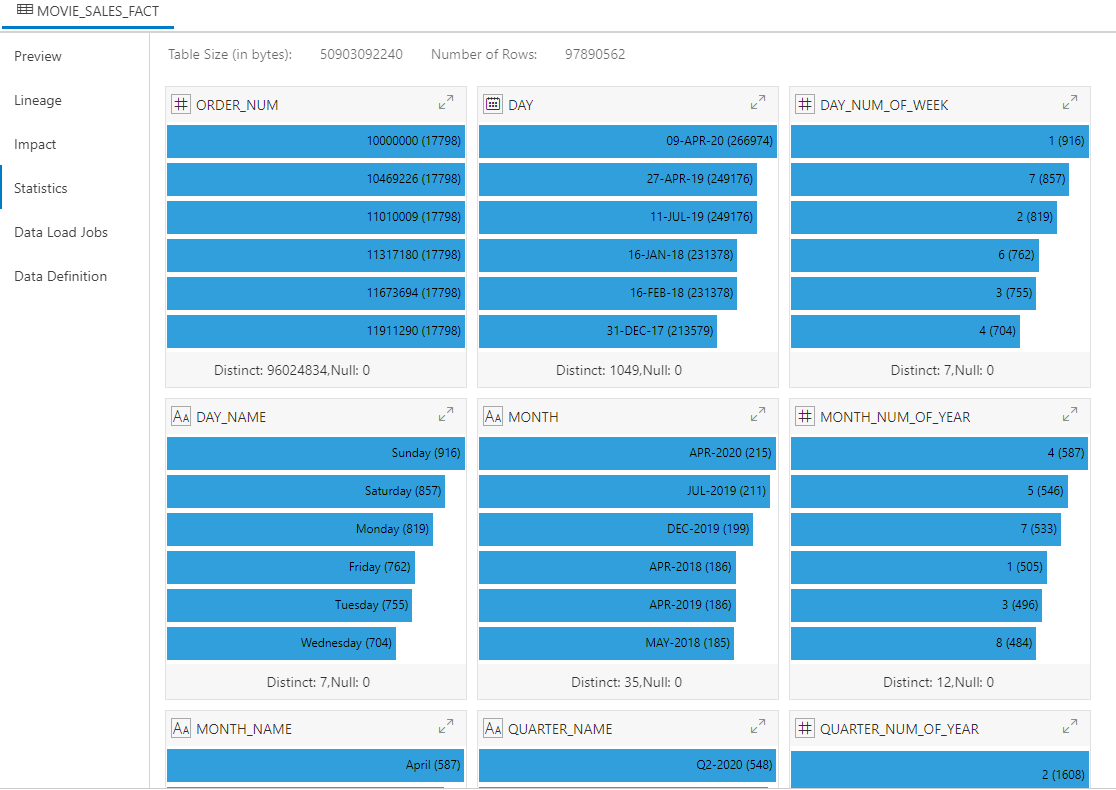Viewport: 1116px width, 790px height.
Task: Click the text icon beside MONTH_NAME
Action: [x=181, y=728]
